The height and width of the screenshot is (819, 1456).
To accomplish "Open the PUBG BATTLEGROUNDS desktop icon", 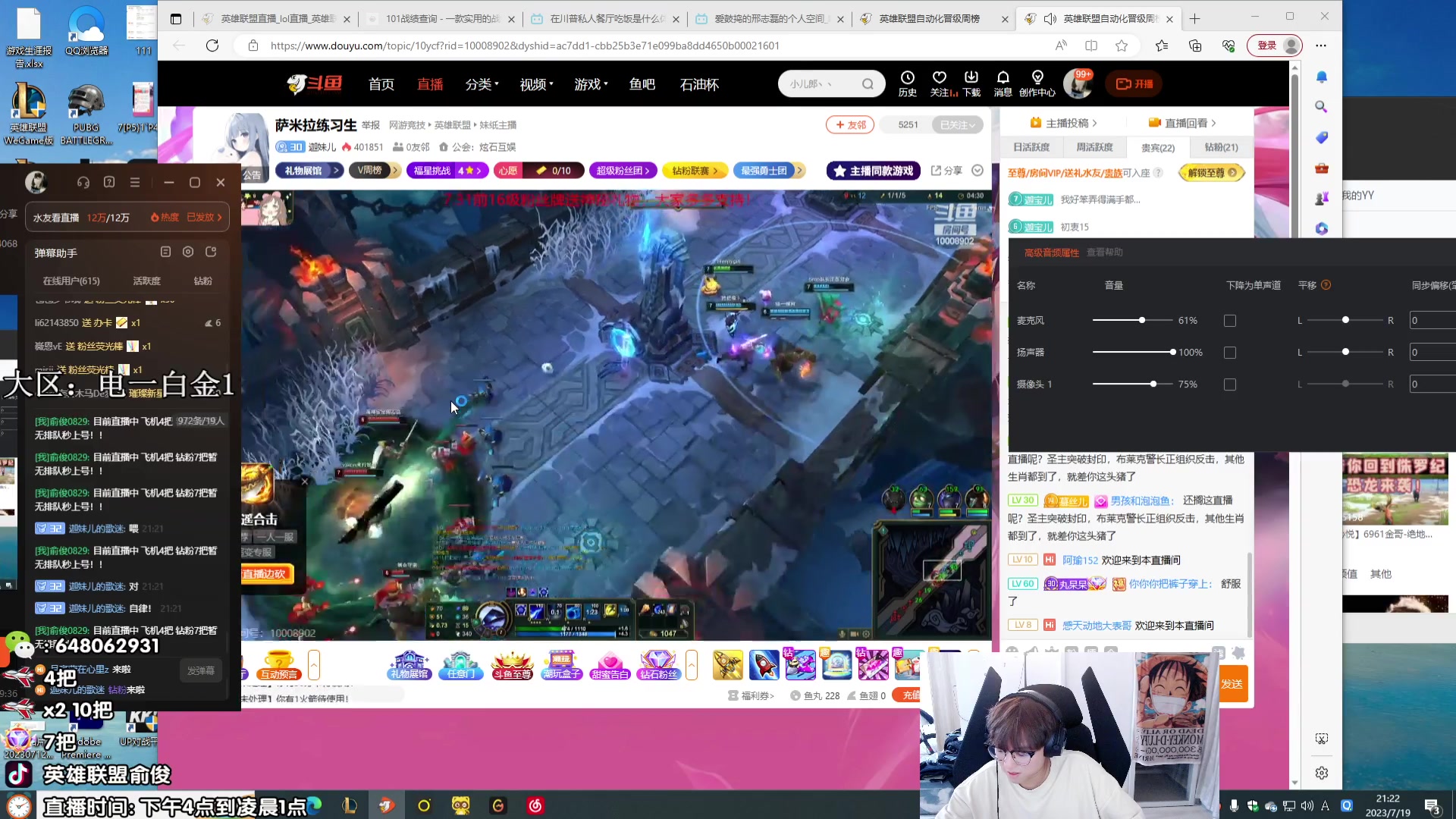I will (86, 114).
